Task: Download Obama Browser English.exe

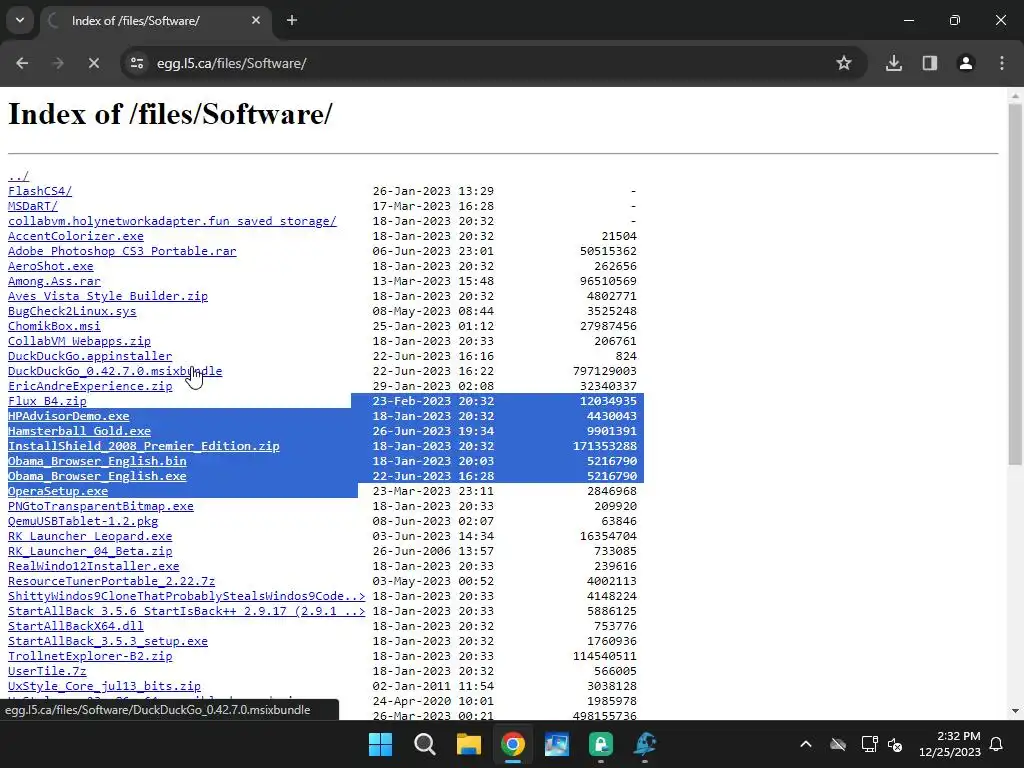Action: pos(97,477)
